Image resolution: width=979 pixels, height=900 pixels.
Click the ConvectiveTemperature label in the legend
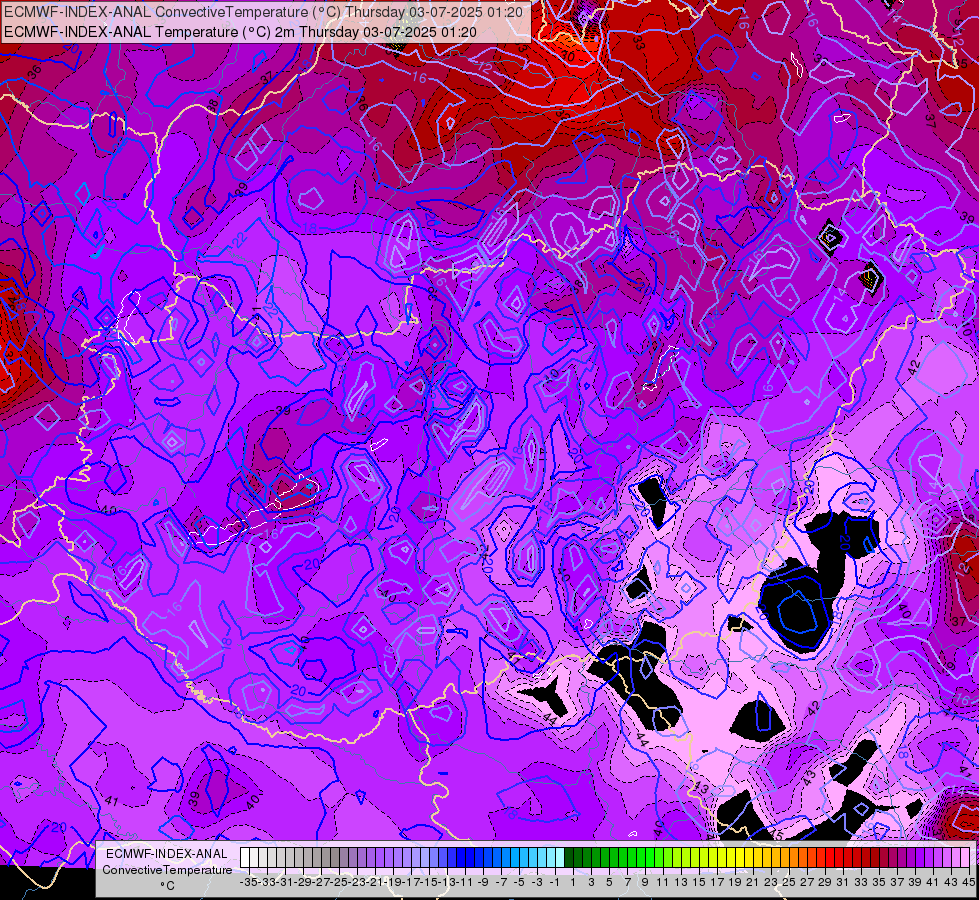pos(167,869)
